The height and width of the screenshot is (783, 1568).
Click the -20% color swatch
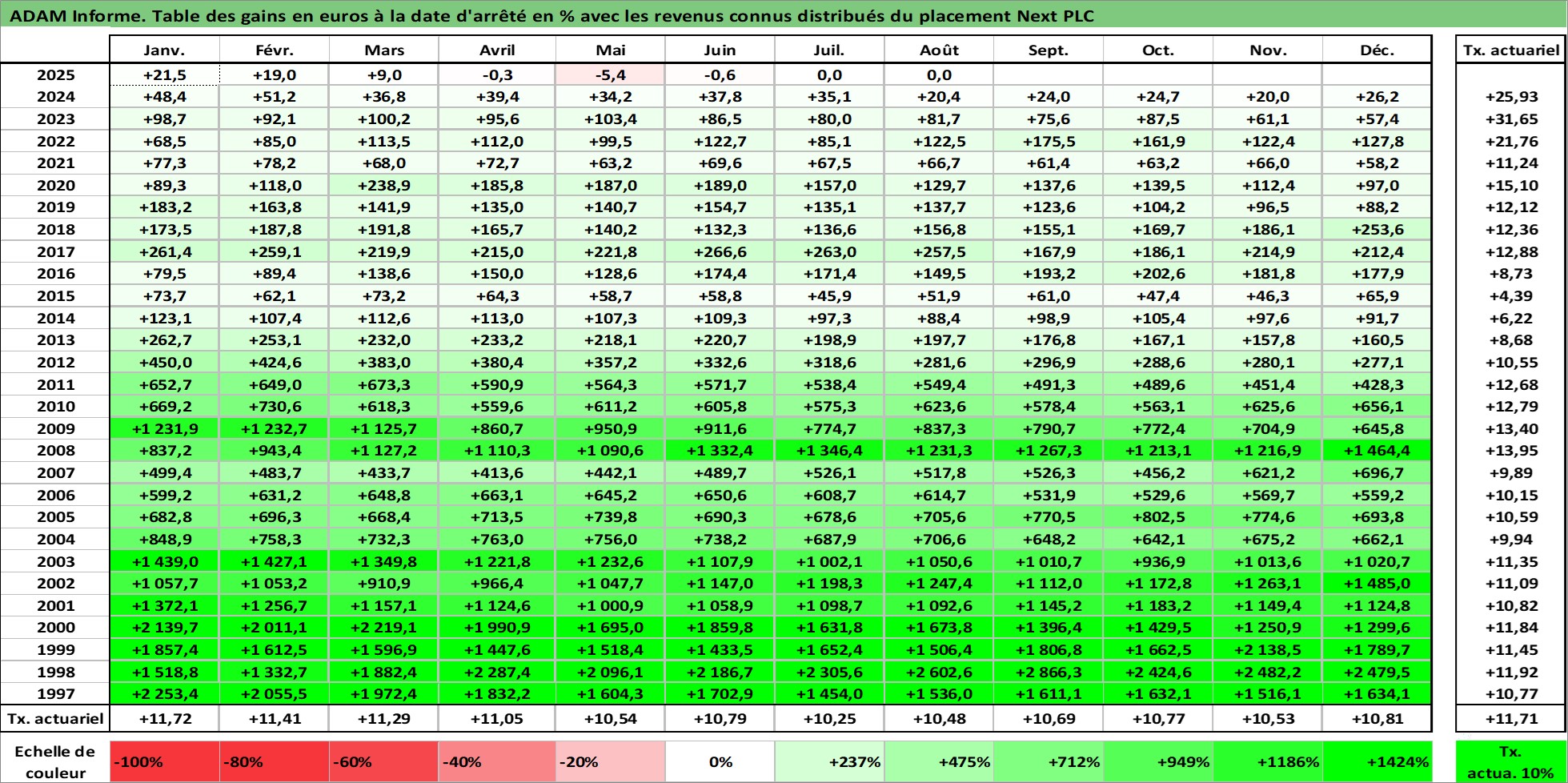point(611,762)
